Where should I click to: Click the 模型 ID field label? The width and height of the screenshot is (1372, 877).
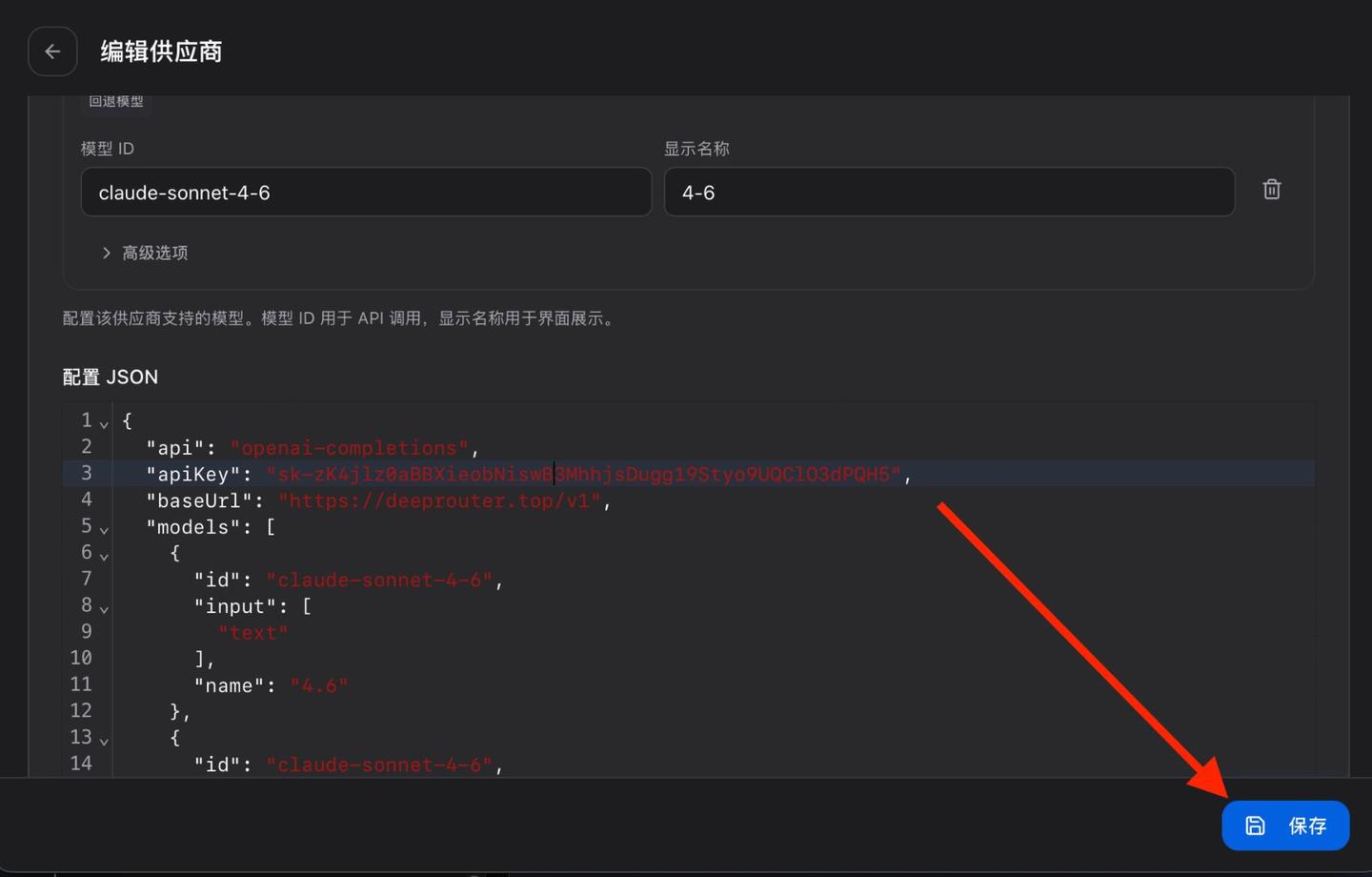click(x=108, y=149)
